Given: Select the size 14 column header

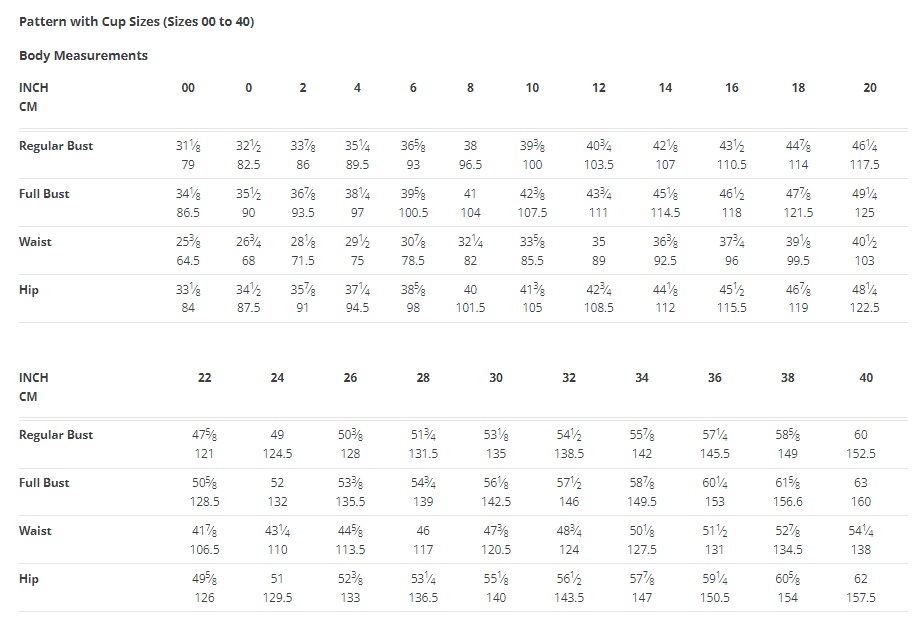Looking at the screenshot, I should (665, 88).
